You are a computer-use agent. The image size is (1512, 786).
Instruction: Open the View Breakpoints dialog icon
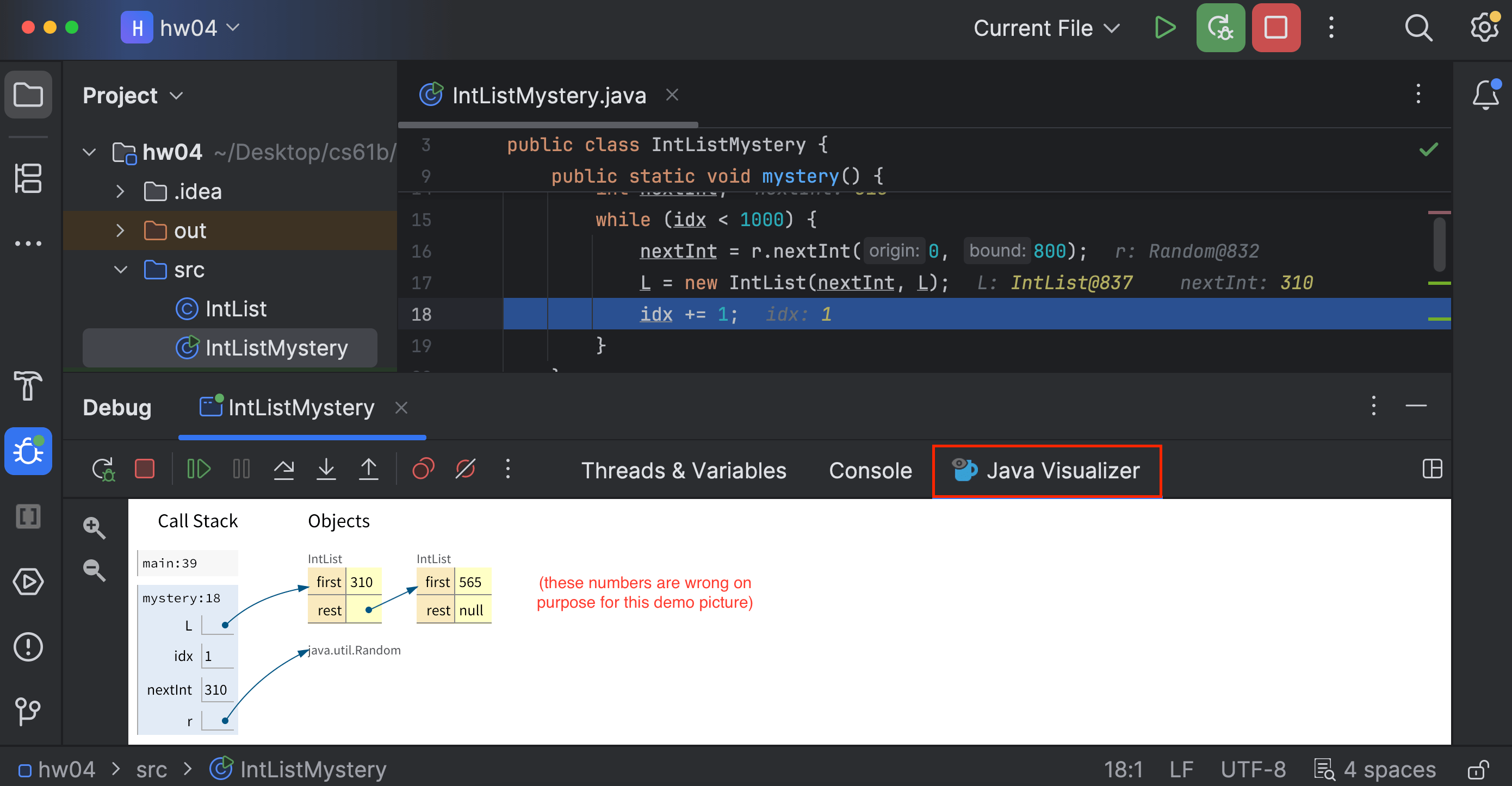coord(424,469)
